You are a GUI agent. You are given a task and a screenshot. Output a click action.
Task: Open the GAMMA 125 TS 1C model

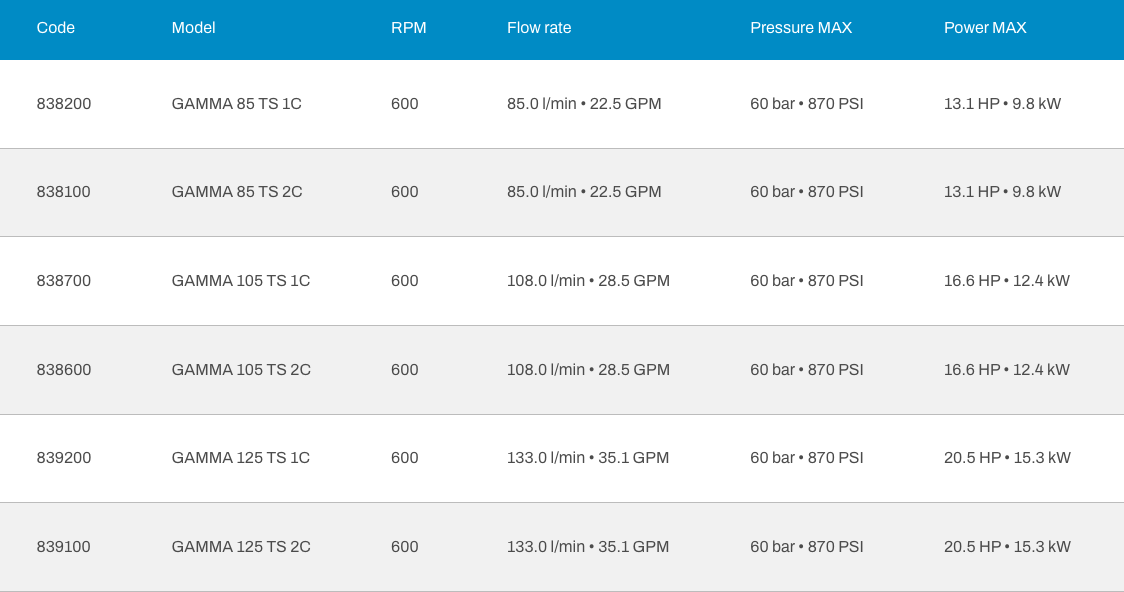241,458
